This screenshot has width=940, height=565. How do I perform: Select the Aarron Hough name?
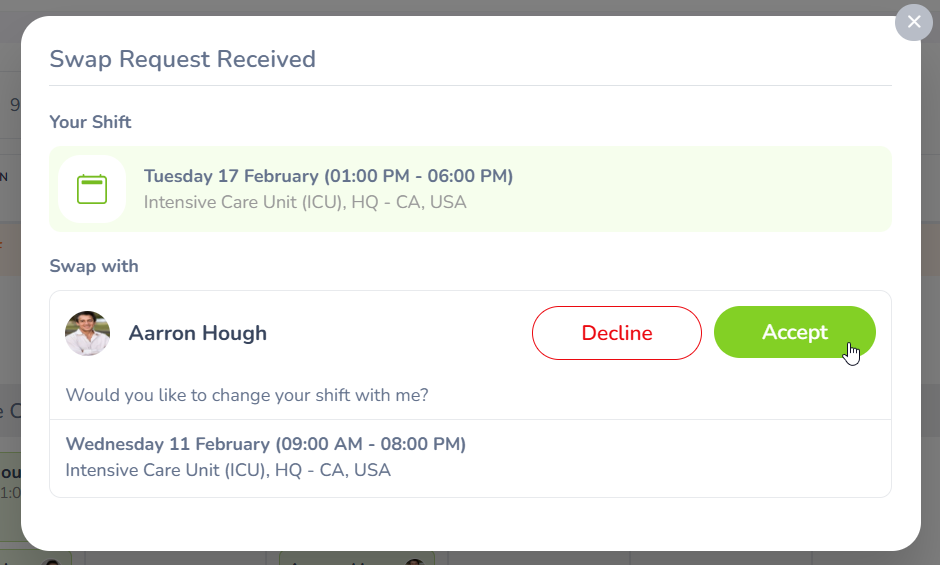tap(197, 333)
